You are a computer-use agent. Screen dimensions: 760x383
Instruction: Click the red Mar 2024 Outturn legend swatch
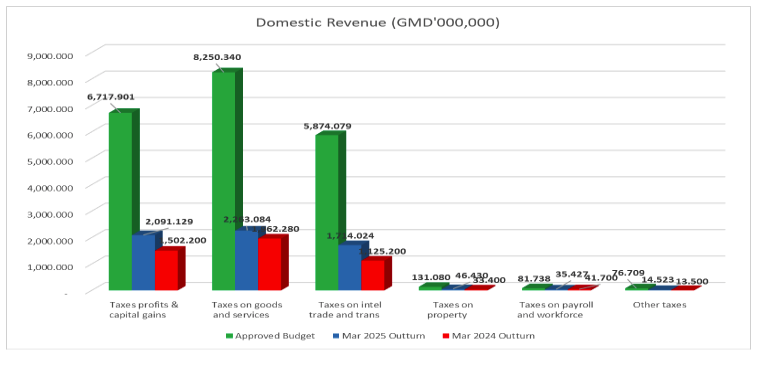[446, 336]
